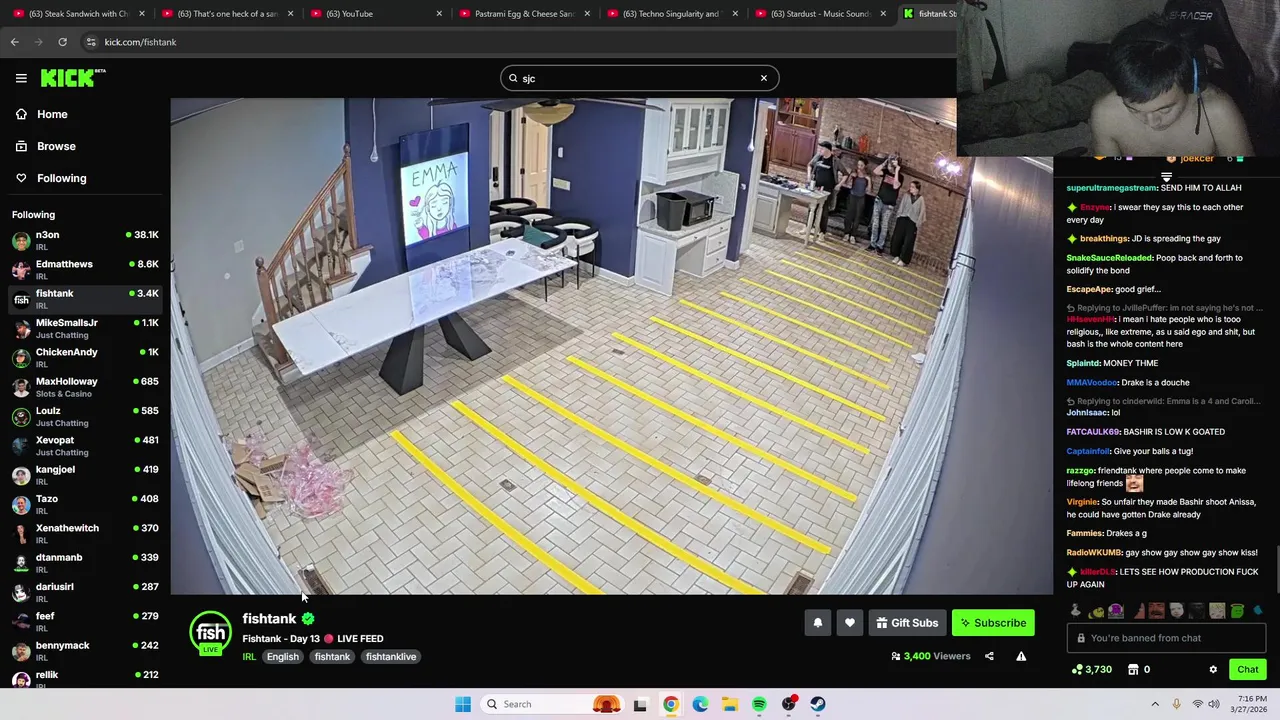Viewport: 1280px width, 720px height.
Task: Select the green halo frog emote
Action: point(1237,611)
